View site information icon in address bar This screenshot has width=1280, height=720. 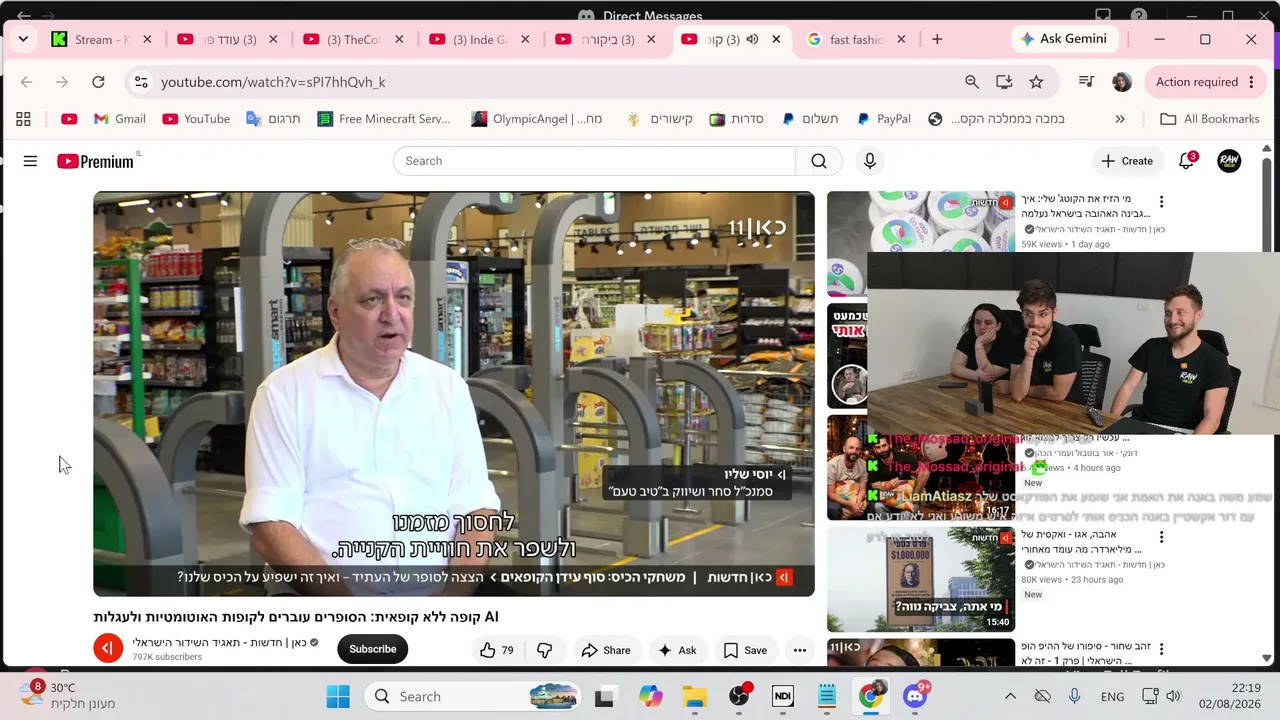141,82
